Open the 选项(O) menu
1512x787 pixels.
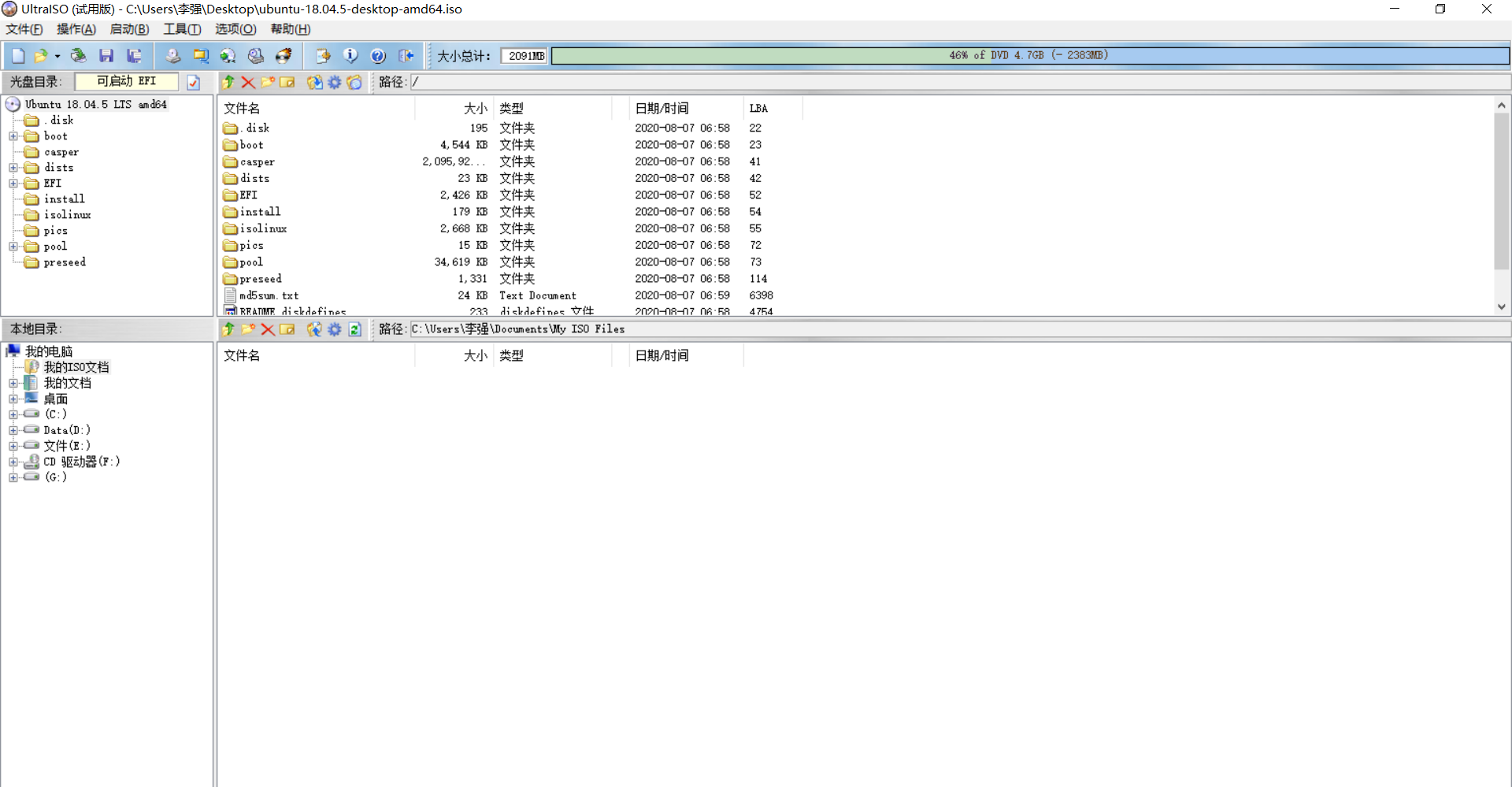click(235, 29)
